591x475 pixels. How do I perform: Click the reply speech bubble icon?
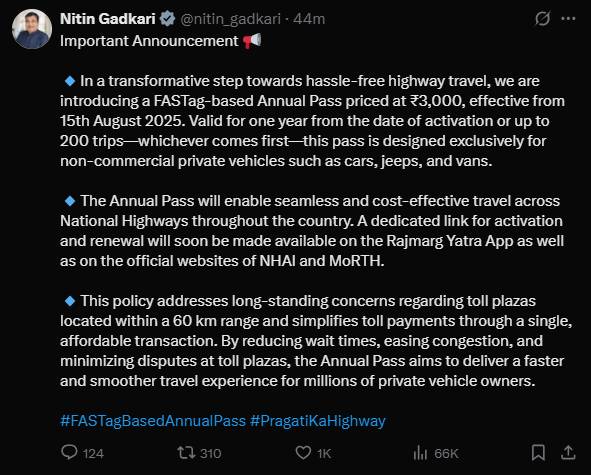[69, 452]
